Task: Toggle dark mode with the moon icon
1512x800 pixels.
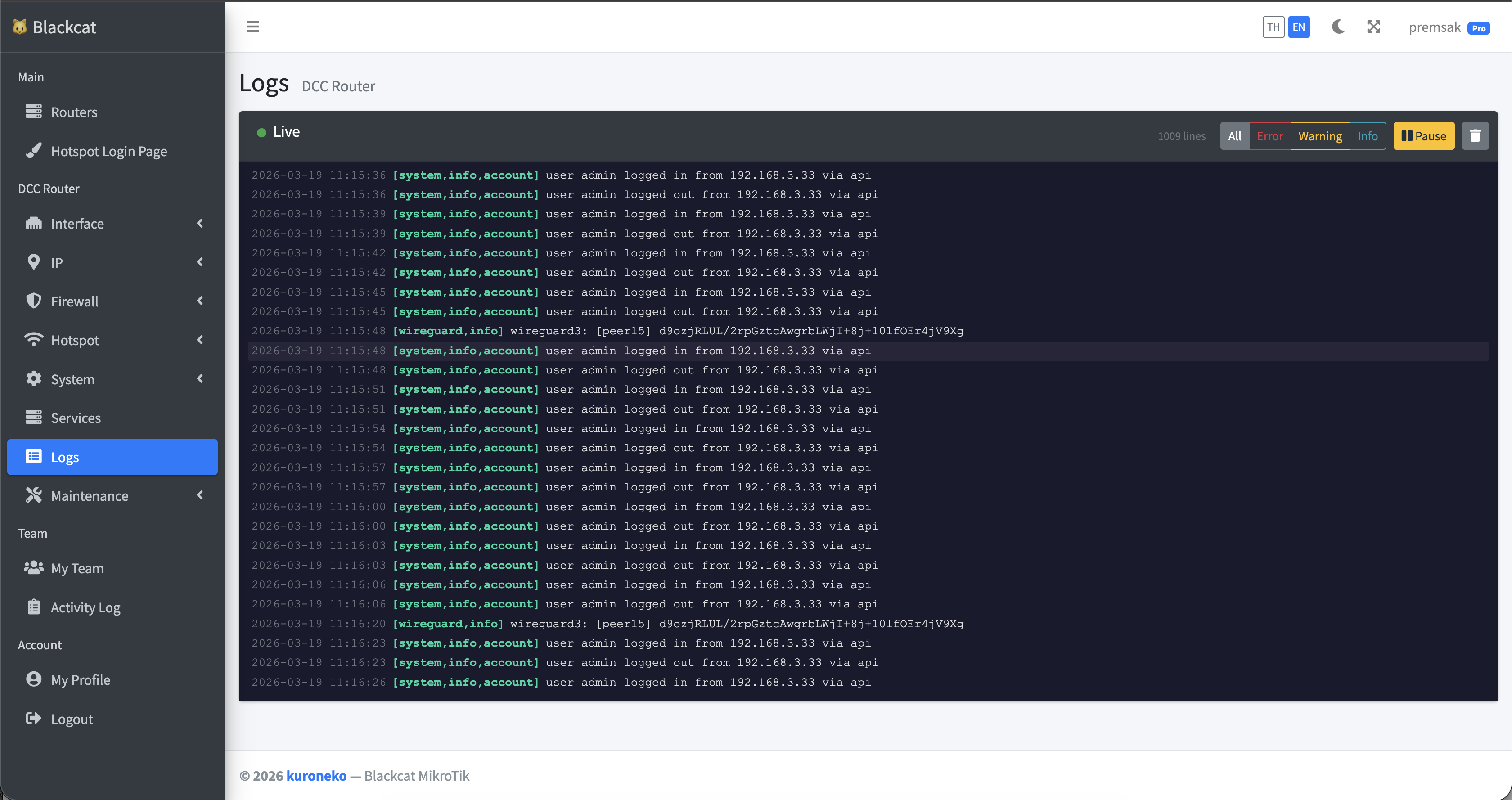Action: click(1338, 27)
